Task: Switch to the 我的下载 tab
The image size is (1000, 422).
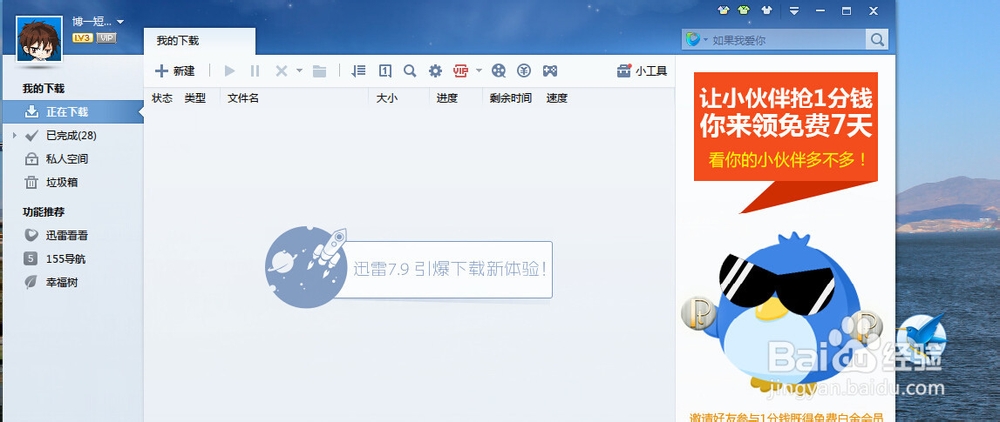Action: 199,41
